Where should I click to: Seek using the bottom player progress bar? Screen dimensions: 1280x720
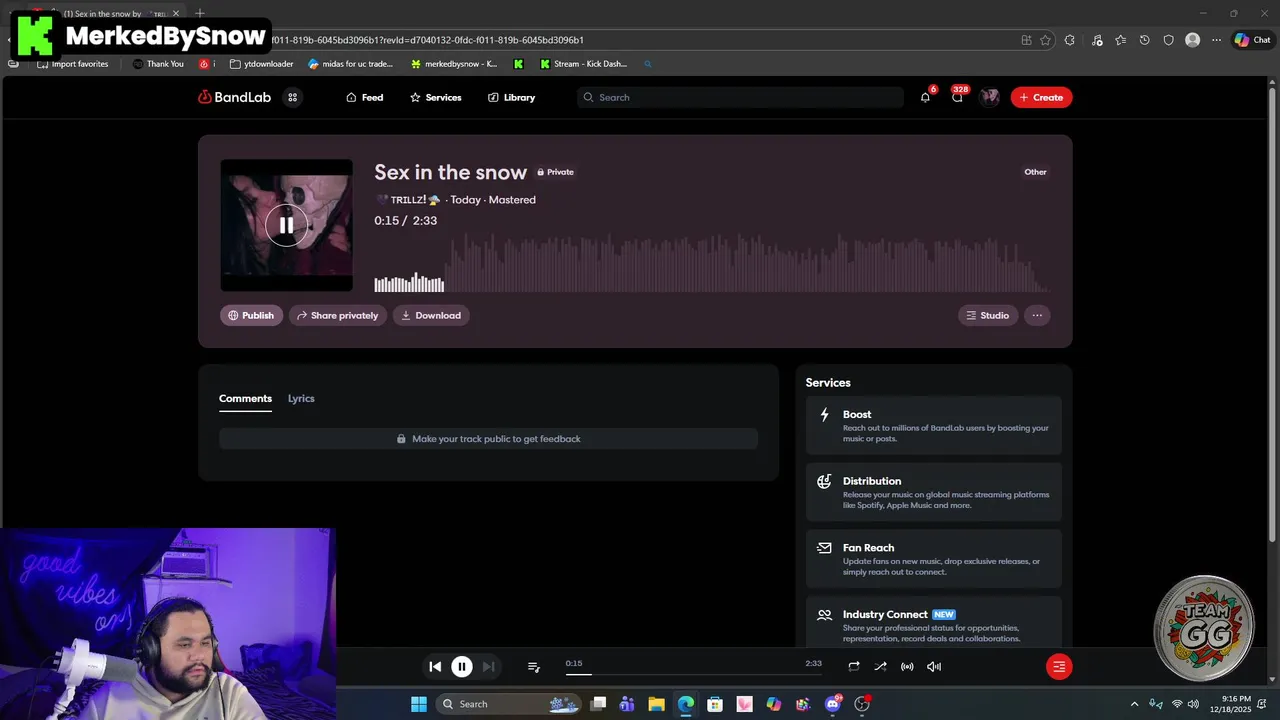tap(693, 673)
